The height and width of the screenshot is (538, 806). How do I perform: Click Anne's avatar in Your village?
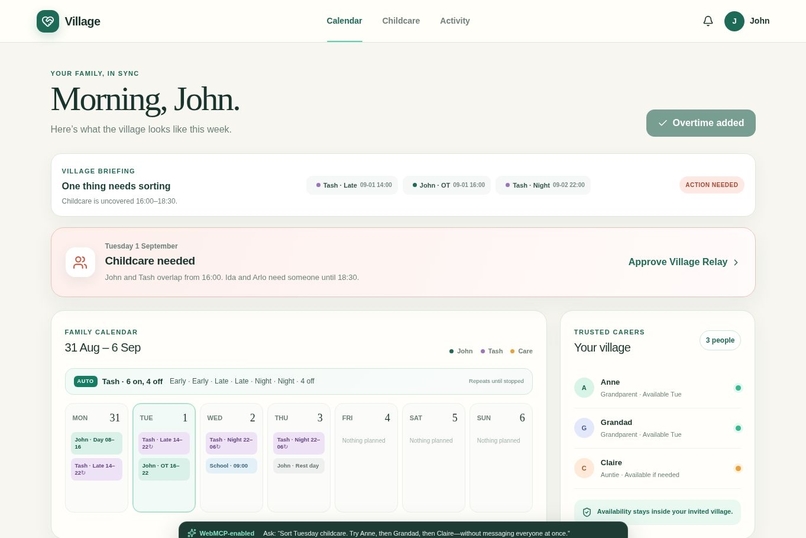[x=584, y=388]
